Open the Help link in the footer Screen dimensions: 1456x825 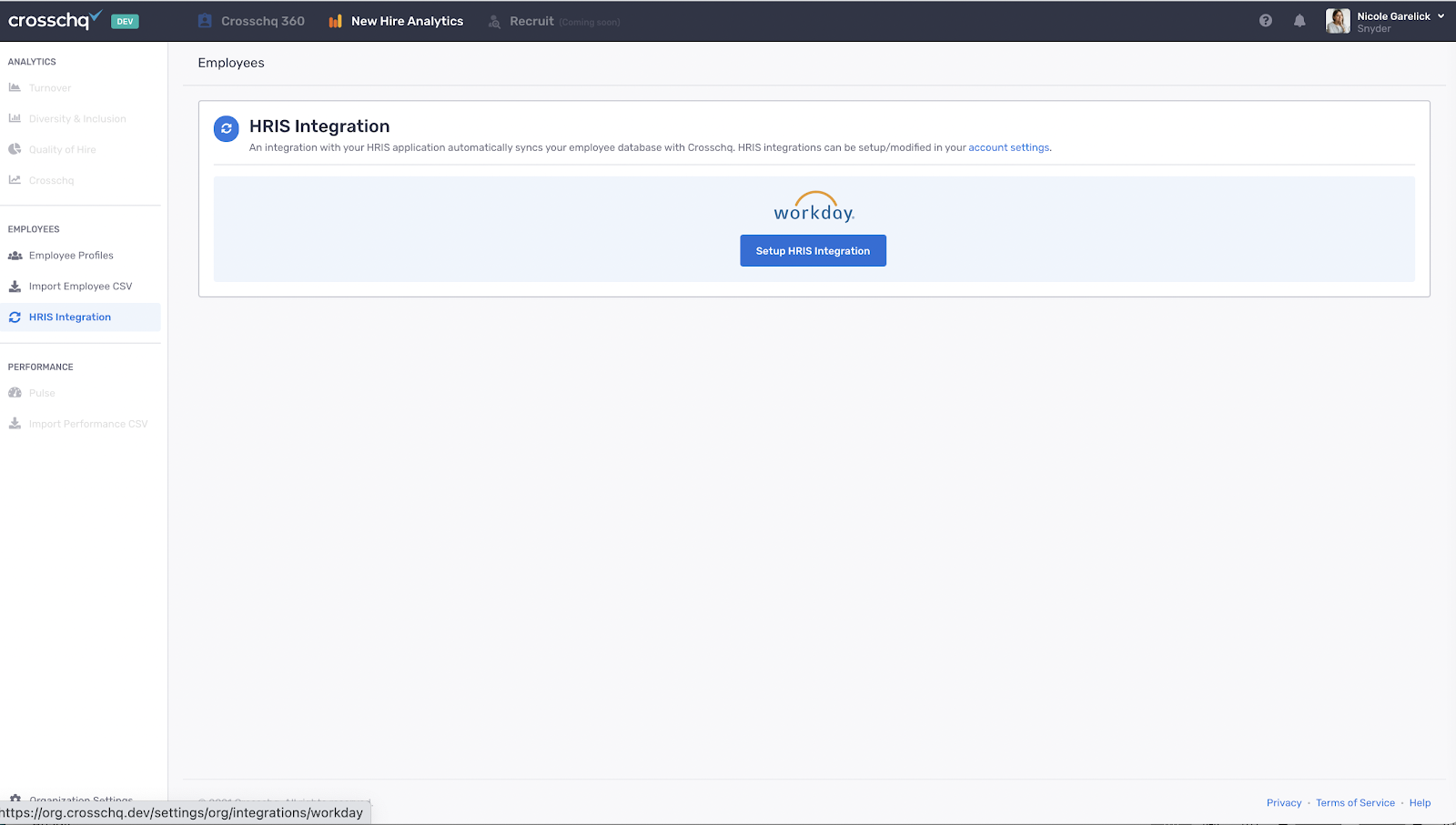coord(1420,803)
